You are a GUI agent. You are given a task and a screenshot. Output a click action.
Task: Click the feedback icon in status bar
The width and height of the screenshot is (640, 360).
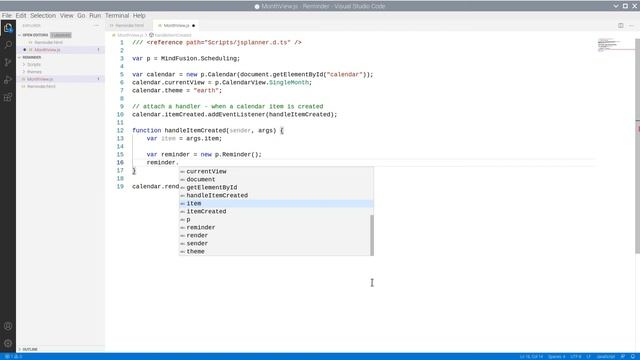pyautogui.click(x=623, y=357)
